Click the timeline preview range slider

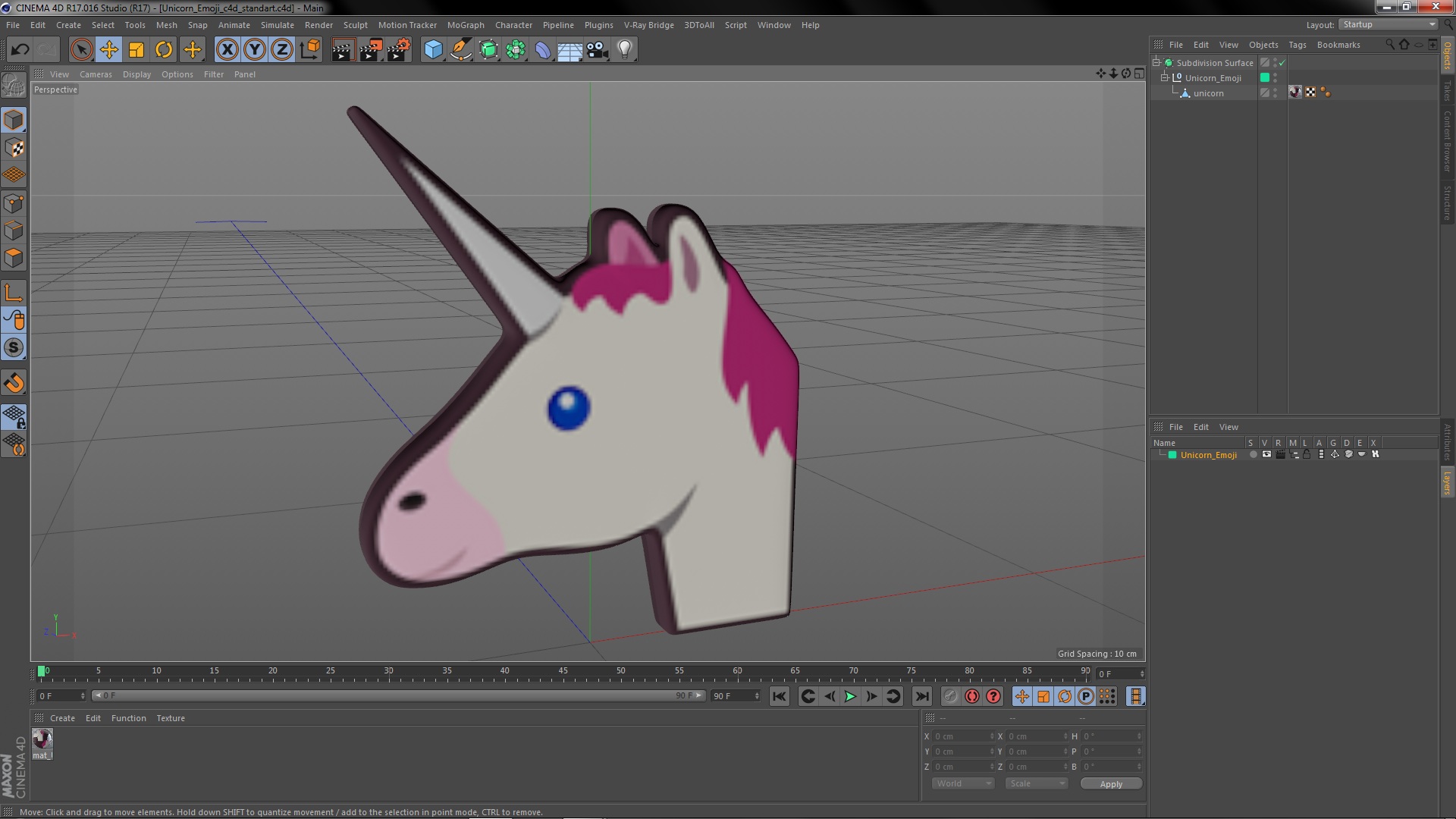(x=398, y=695)
